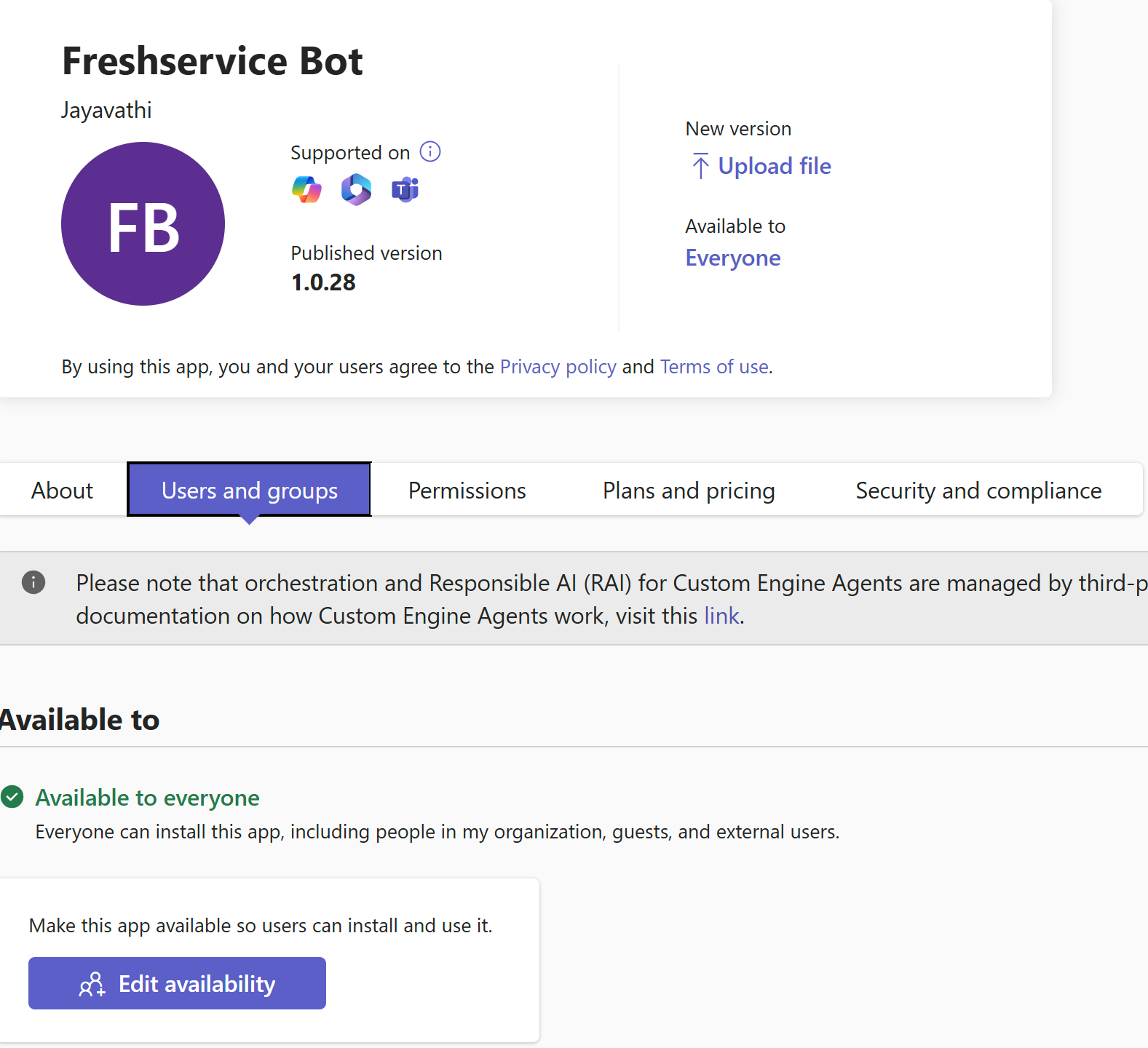Select the Users and groups tab
Viewport: 1148px width, 1048px height.
(x=250, y=490)
